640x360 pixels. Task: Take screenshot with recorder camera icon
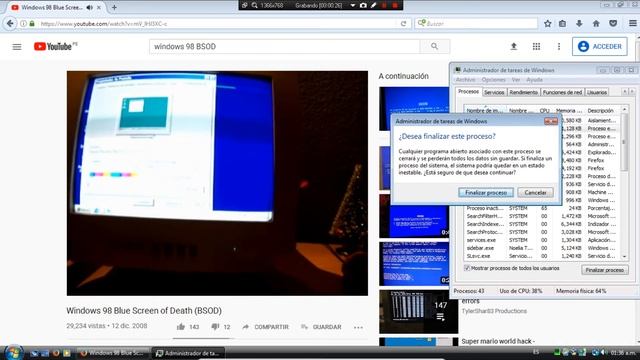point(363,5)
